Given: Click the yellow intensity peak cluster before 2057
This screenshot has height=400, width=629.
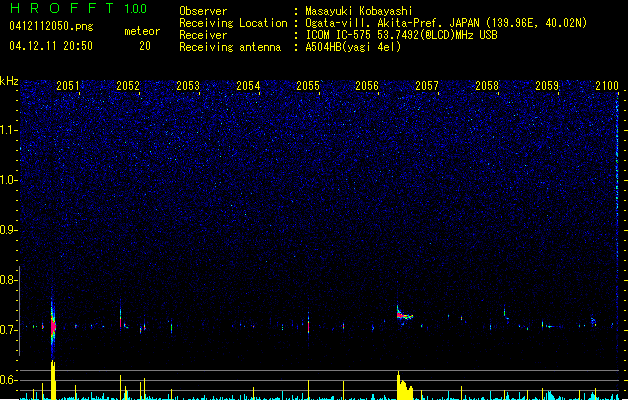Looking at the screenshot, I should (404, 386).
